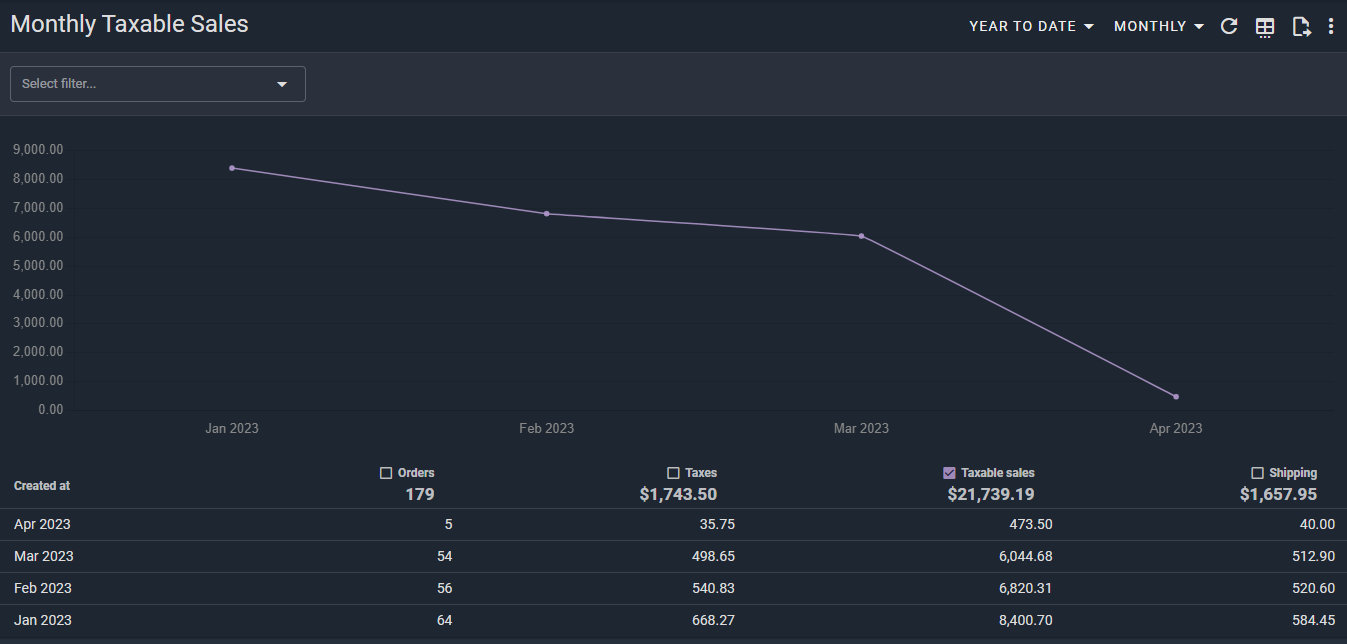Viewport: 1347px width, 644px height.
Task: Tick the Taxes checkbox
Action: tap(673, 473)
